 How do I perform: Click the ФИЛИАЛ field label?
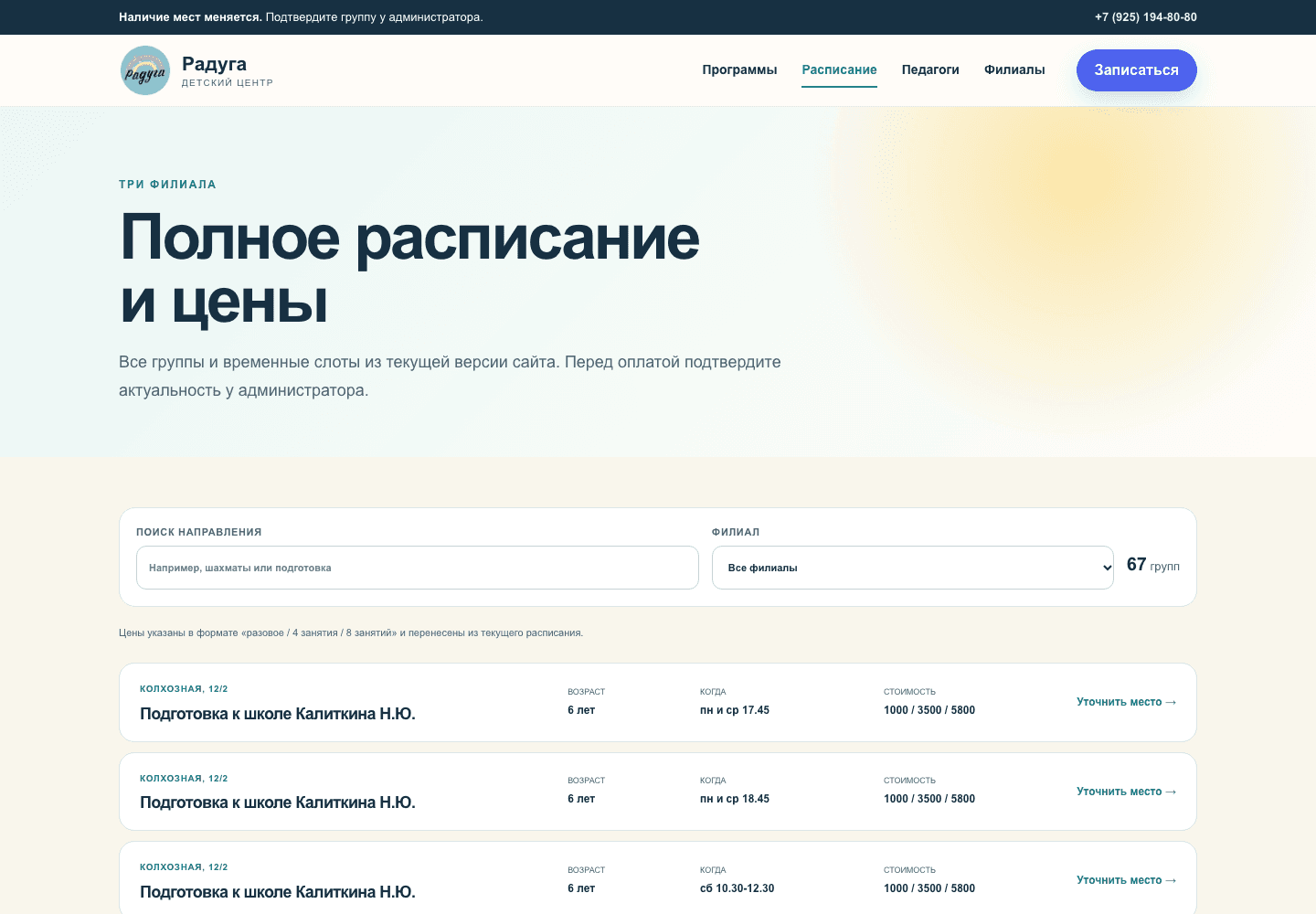[x=736, y=532]
